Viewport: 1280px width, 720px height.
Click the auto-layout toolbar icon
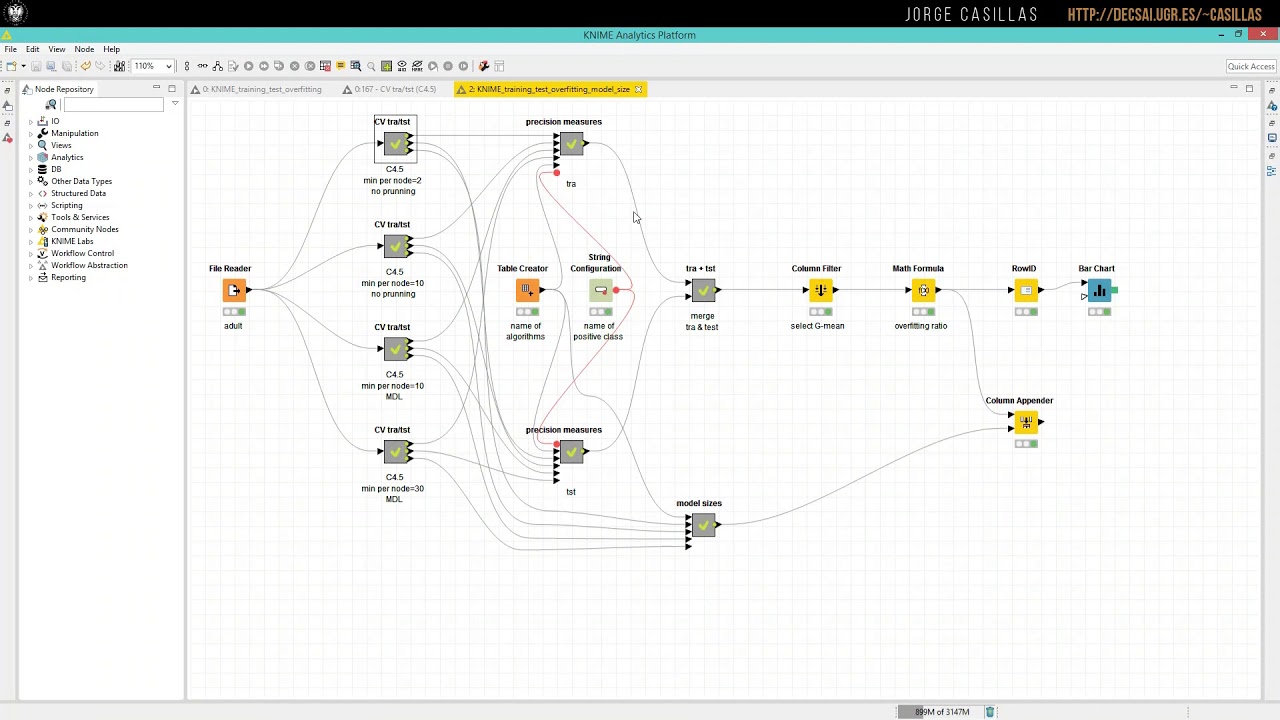218,66
